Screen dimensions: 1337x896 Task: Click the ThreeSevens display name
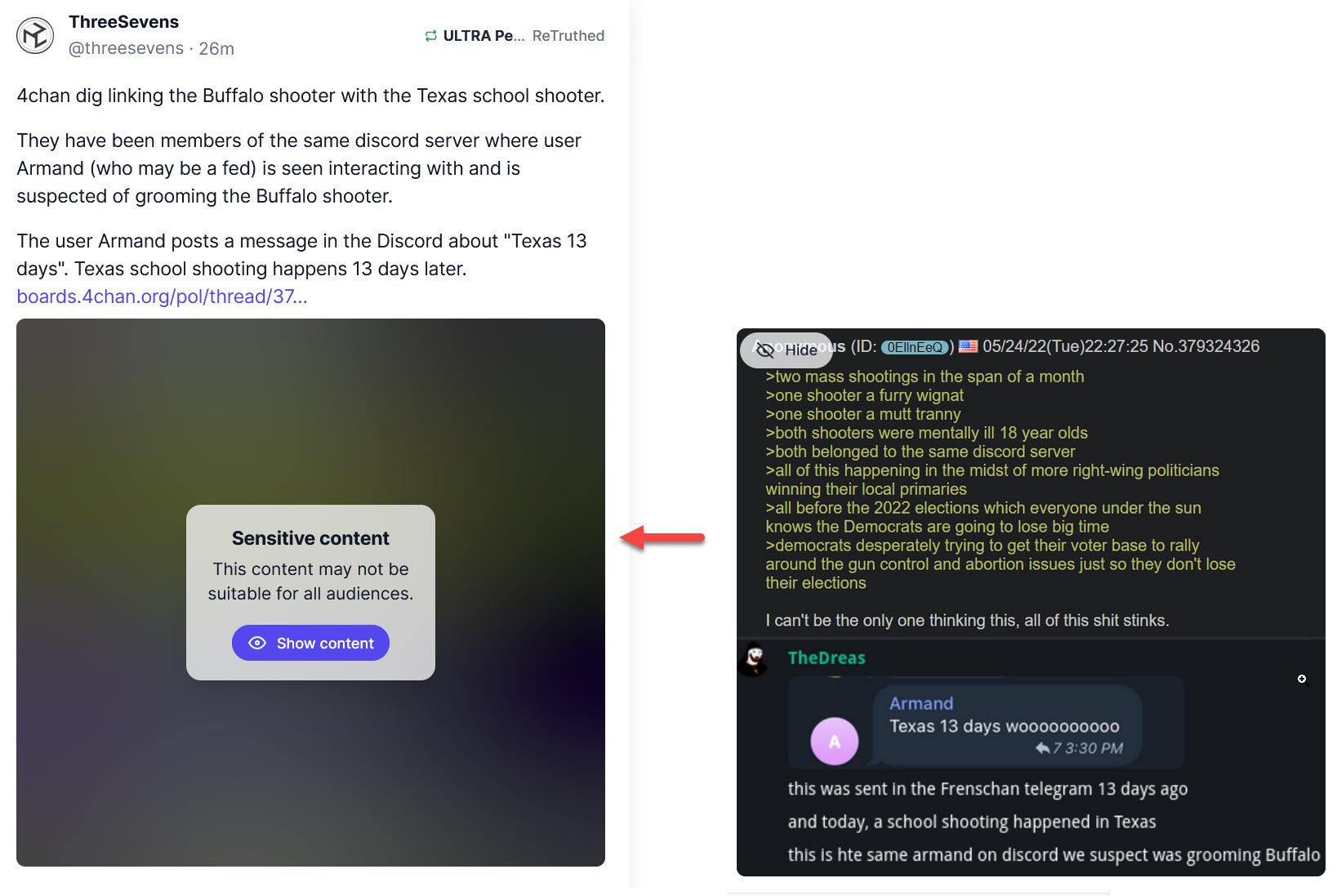coord(123,22)
